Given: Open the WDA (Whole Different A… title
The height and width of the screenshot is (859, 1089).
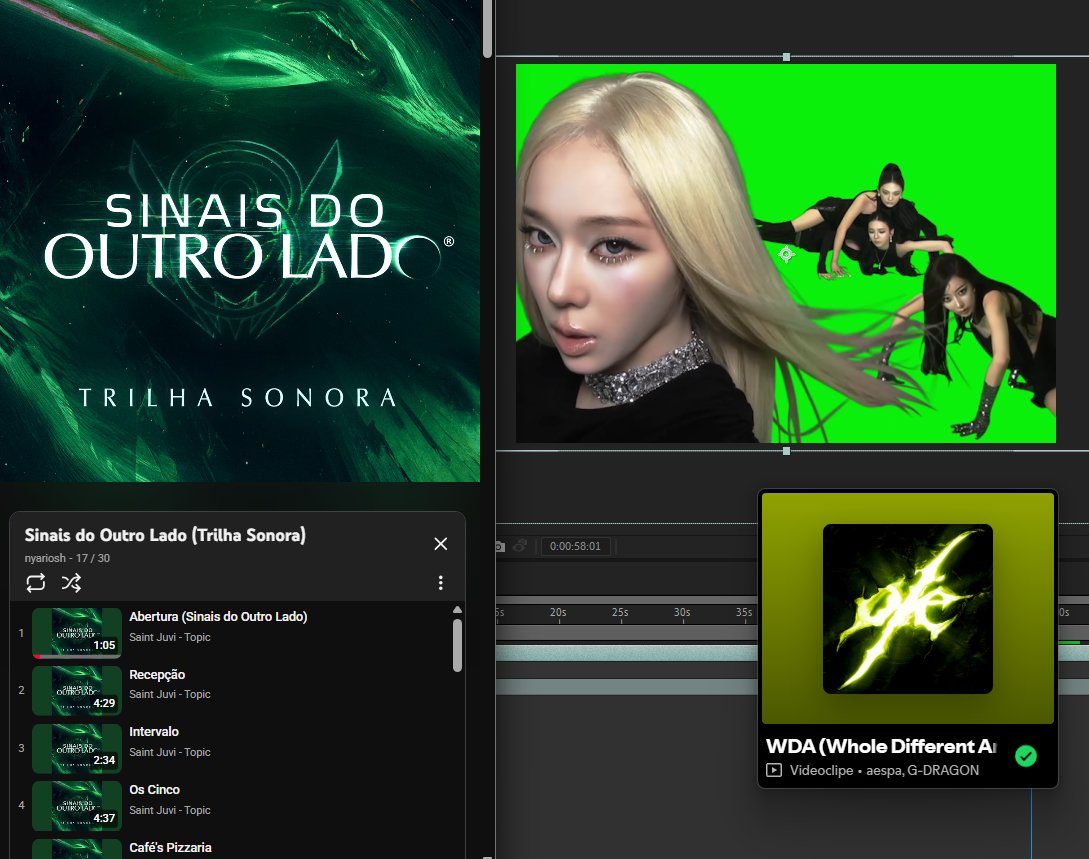Looking at the screenshot, I should pos(881,747).
